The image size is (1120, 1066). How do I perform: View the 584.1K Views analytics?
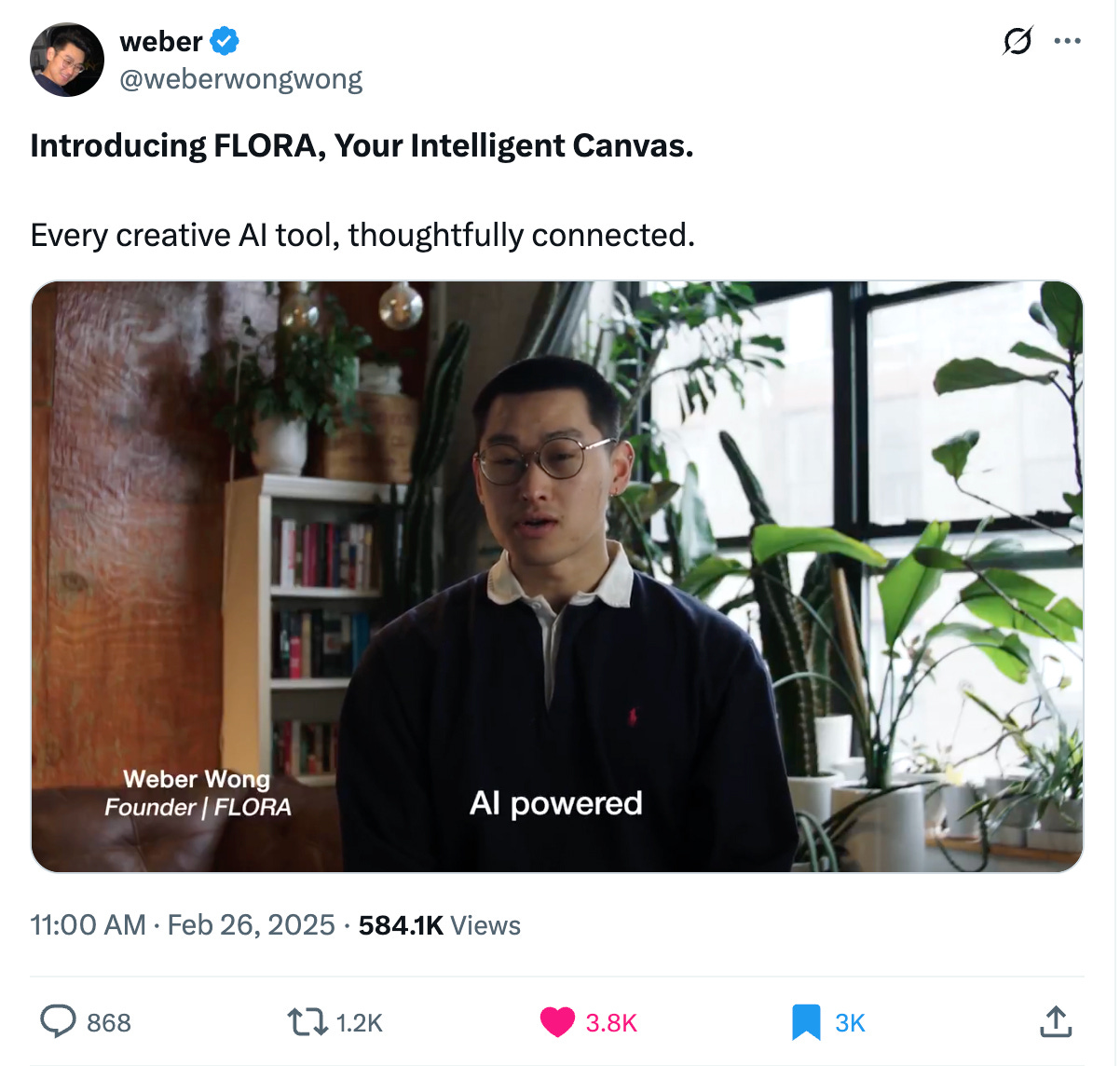(x=440, y=924)
